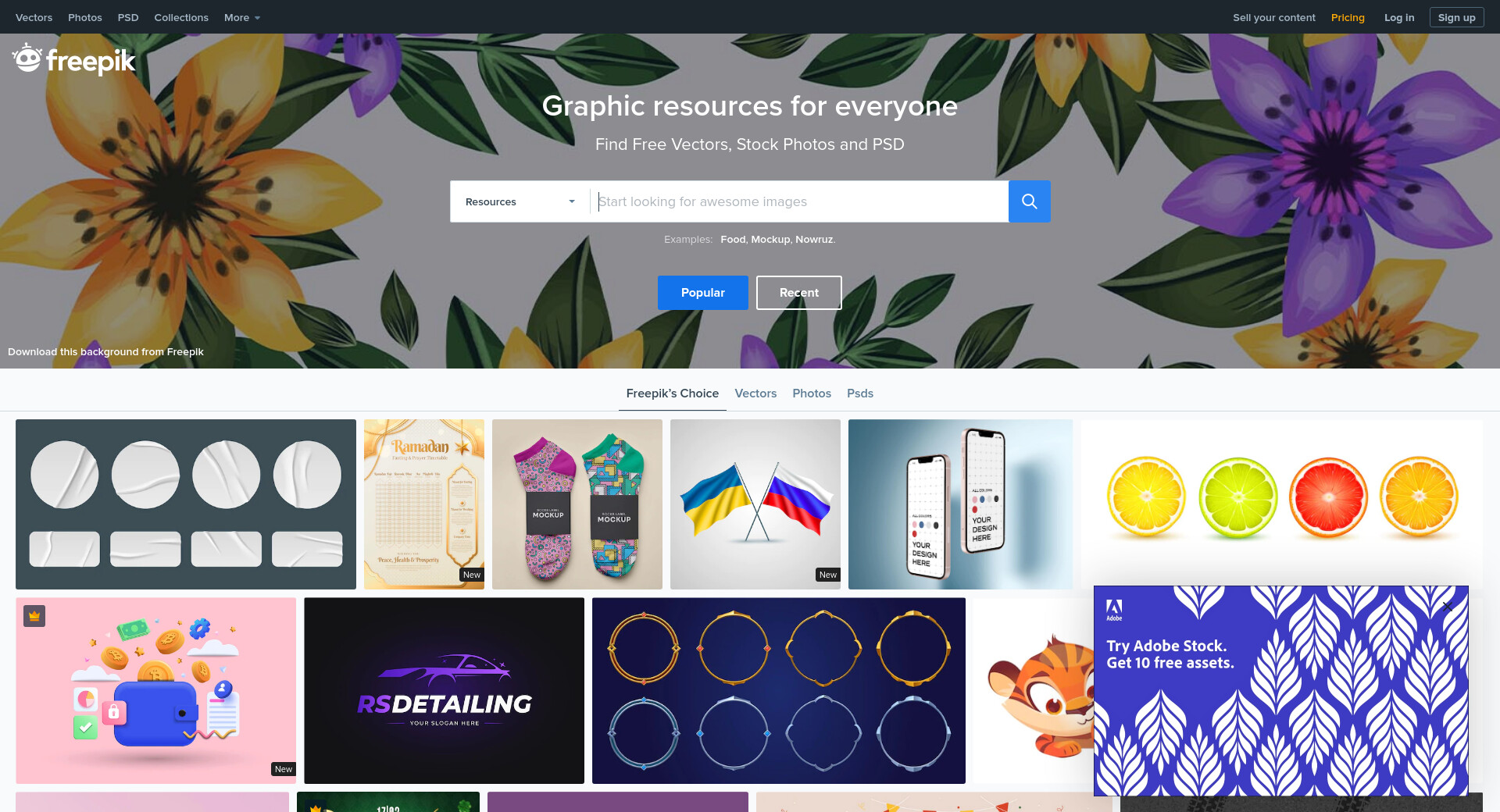This screenshot has height=812, width=1500.
Task: Click the magnifying glass search button
Action: pyautogui.click(x=1029, y=201)
